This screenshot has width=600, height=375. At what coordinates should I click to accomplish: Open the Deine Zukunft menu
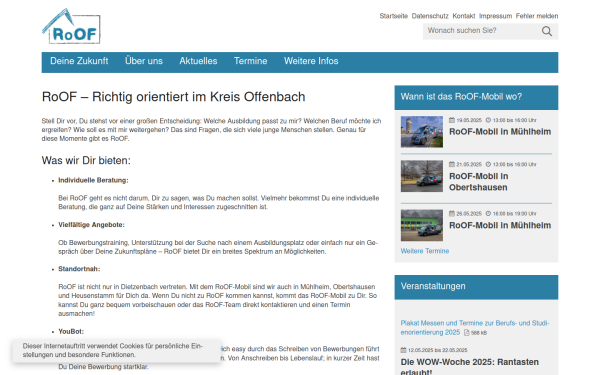click(x=79, y=61)
